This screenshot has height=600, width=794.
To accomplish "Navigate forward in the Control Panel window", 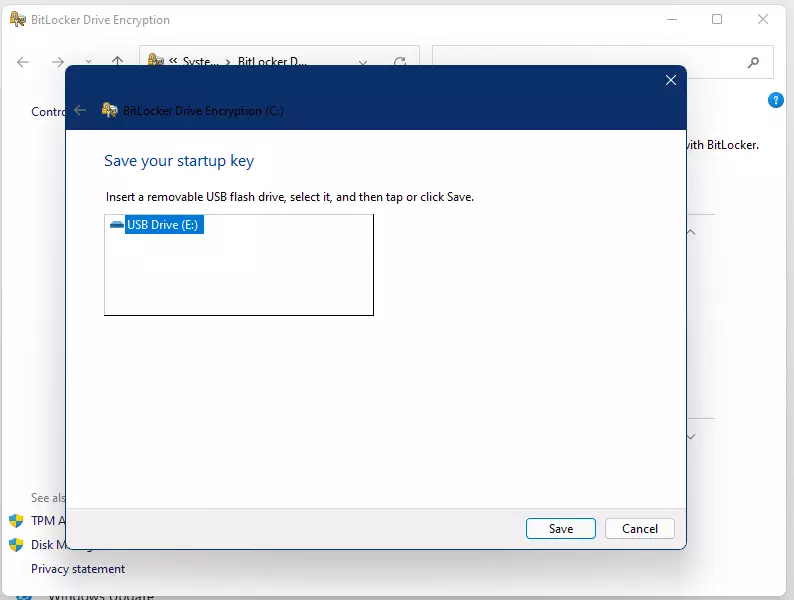I will point(58,62).
